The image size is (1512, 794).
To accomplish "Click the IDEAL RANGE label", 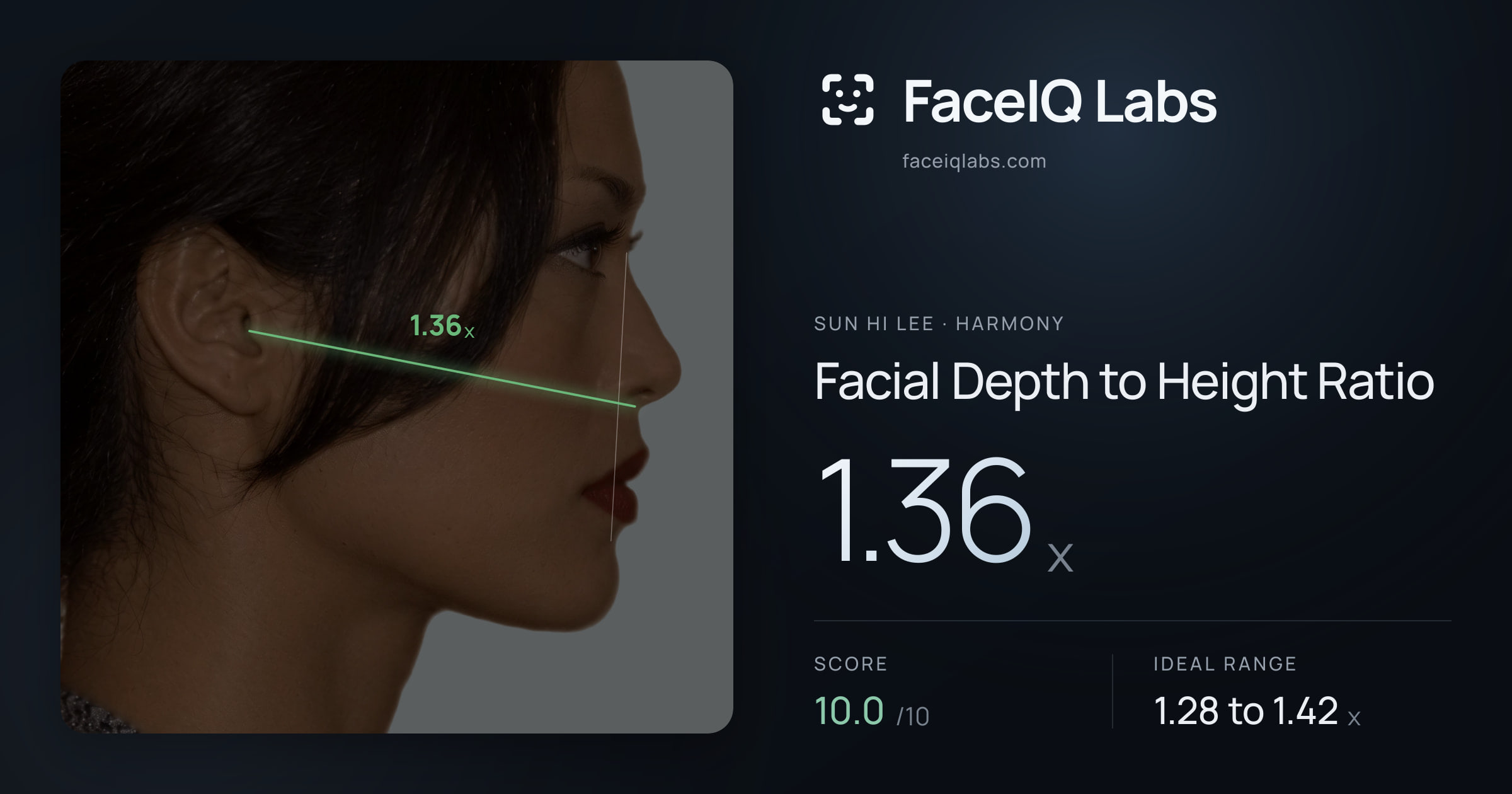I will (1225, 664).
